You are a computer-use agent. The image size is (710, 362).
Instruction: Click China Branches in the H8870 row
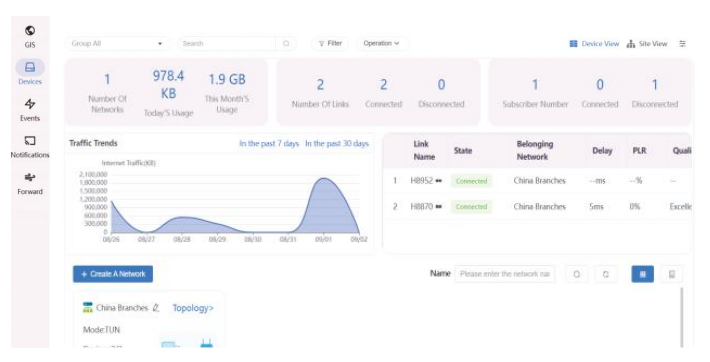tap(540, 207)
